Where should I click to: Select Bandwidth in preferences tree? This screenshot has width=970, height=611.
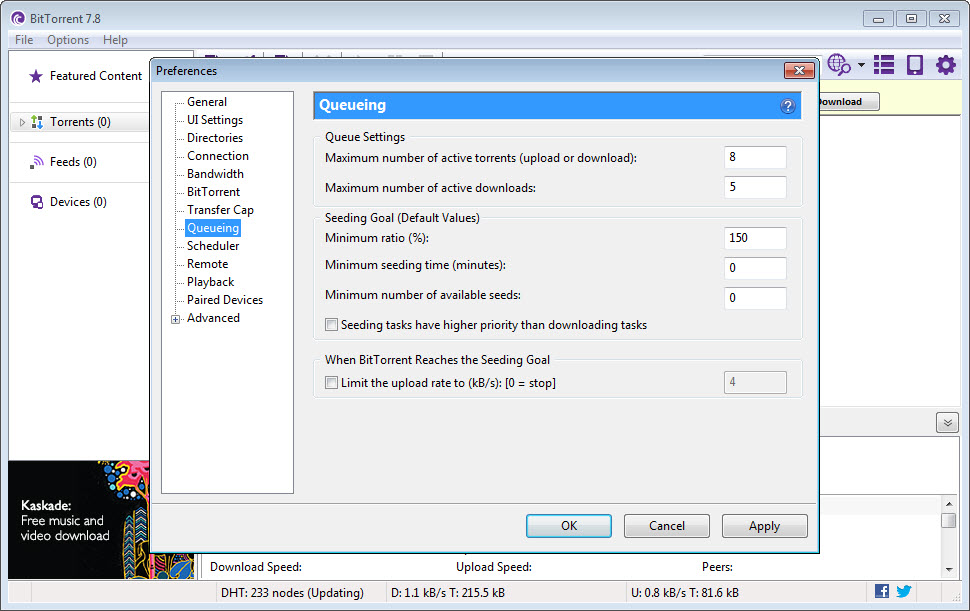pyautogui.click(x=215, y=174)
